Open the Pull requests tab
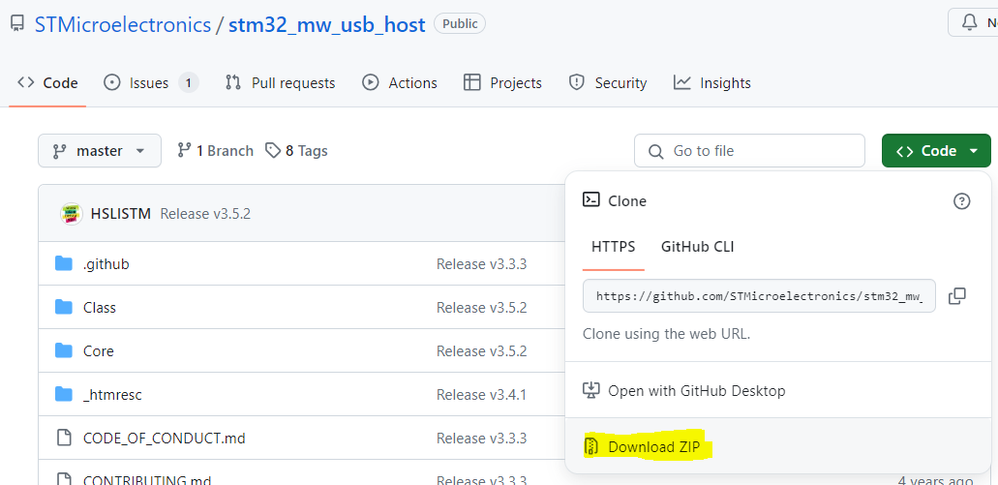The height and width of the screenshot is (485, 998). pyautogui.click(x=280, y=83)
